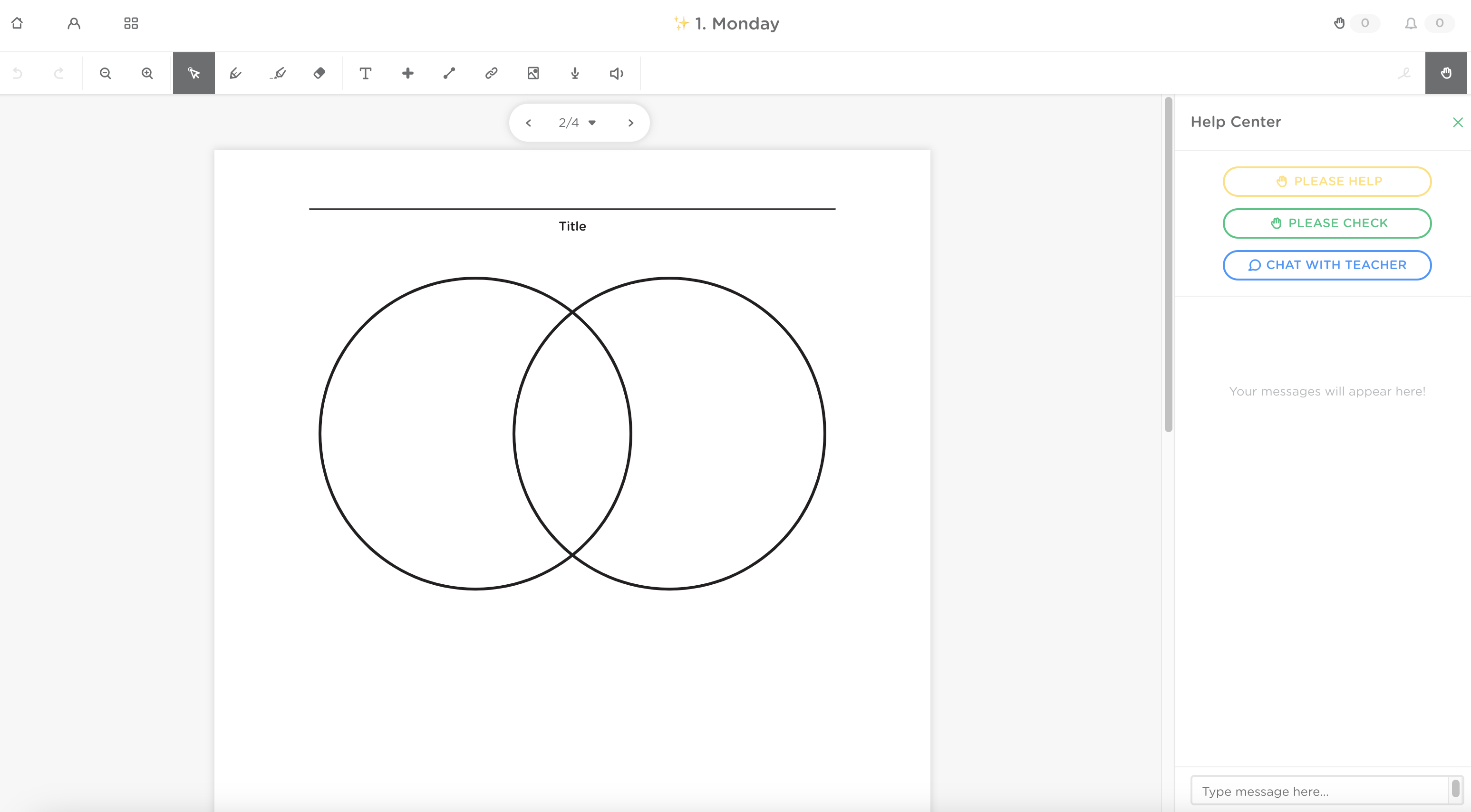Select the pen drawing tool

236,73
